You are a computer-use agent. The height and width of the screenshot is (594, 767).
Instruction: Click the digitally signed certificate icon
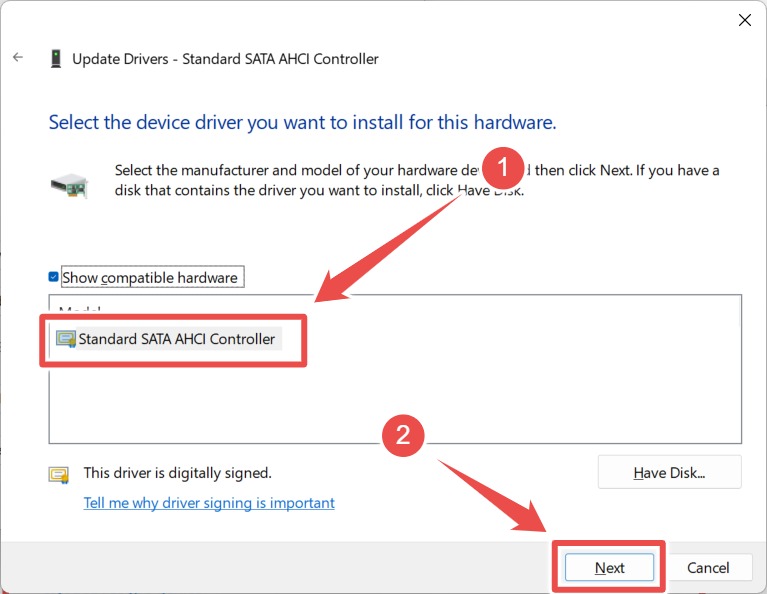click(x=59, y=475)
